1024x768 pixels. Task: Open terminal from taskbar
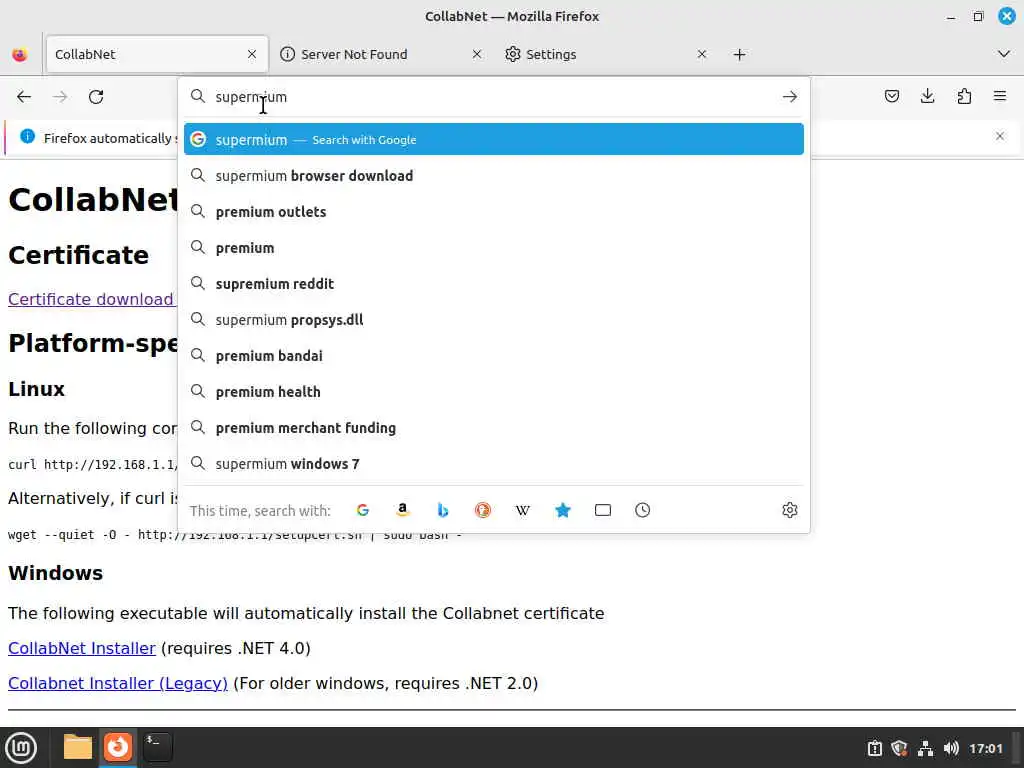point(157,747)
